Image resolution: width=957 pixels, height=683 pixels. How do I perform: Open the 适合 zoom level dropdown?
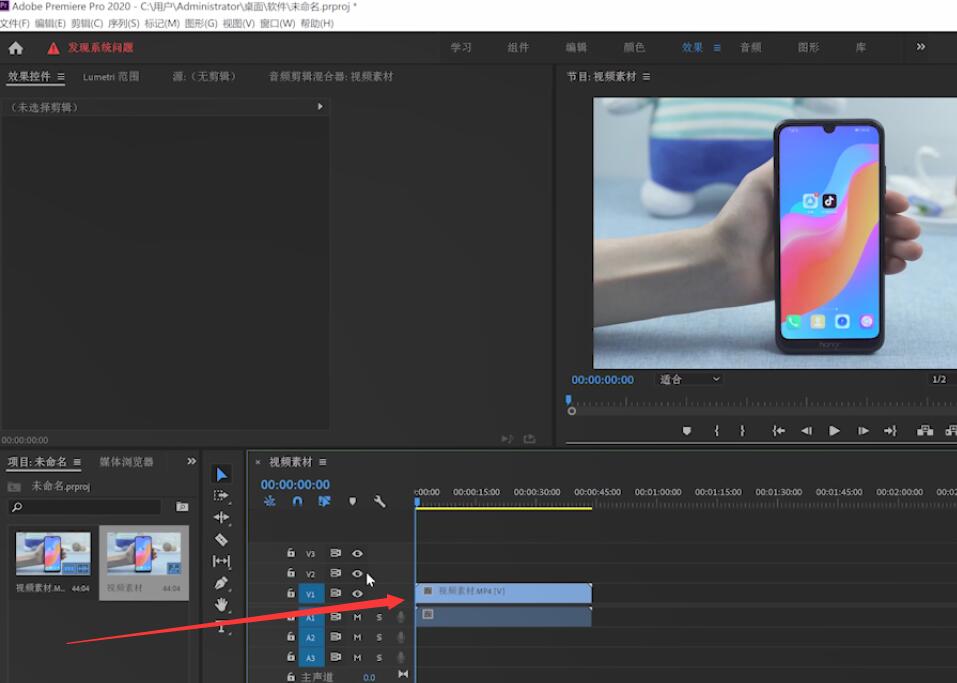[690, 380]
